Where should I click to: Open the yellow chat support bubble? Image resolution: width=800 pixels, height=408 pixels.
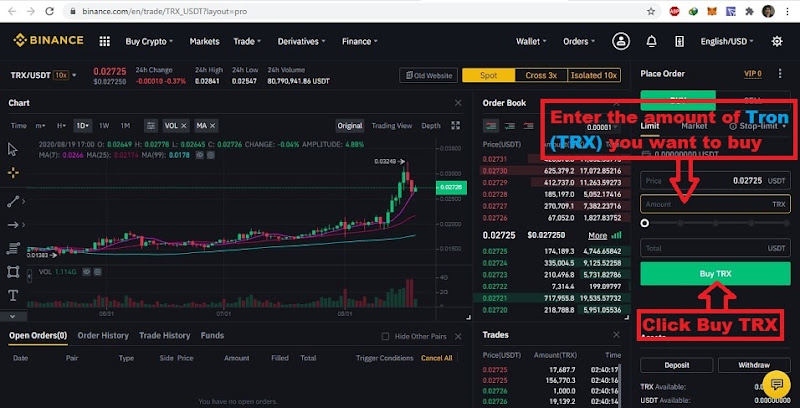point(777,385)
